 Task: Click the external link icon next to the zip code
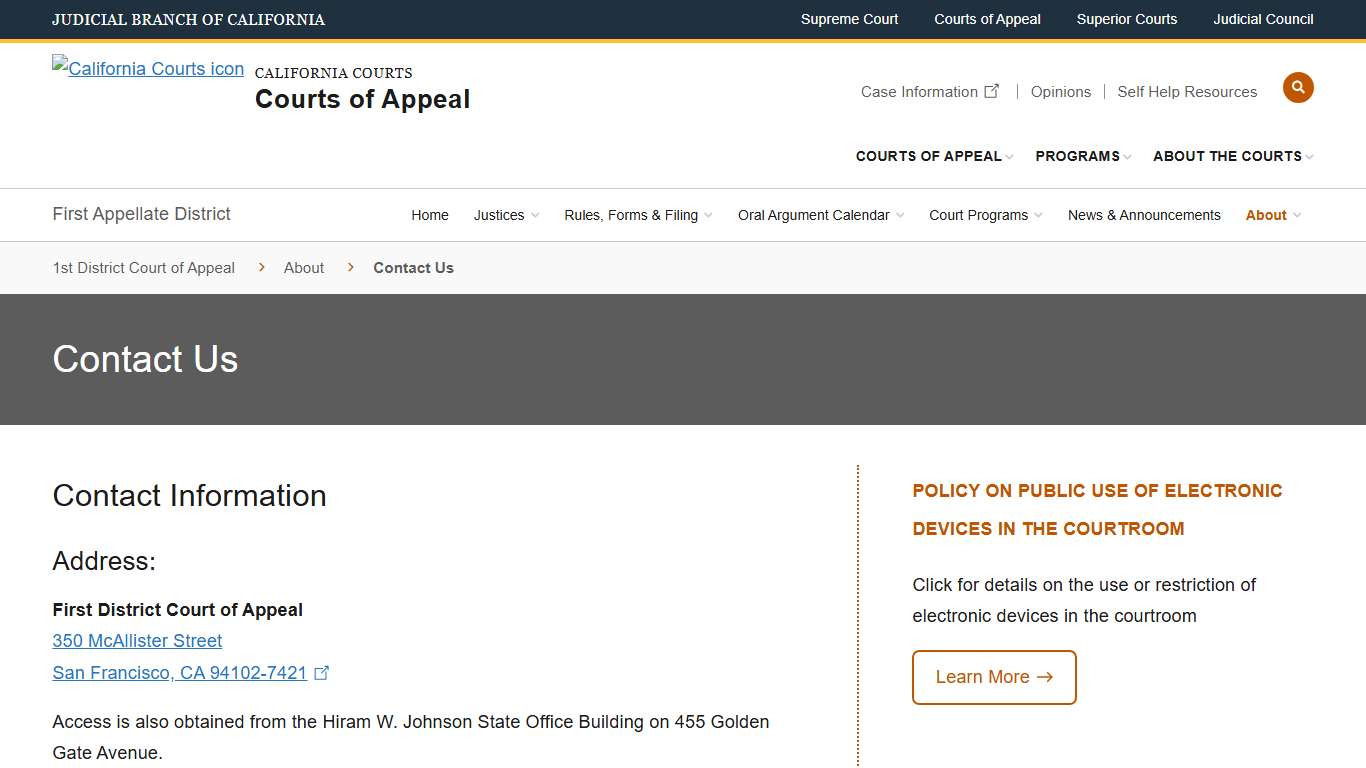tap(322, 673)
